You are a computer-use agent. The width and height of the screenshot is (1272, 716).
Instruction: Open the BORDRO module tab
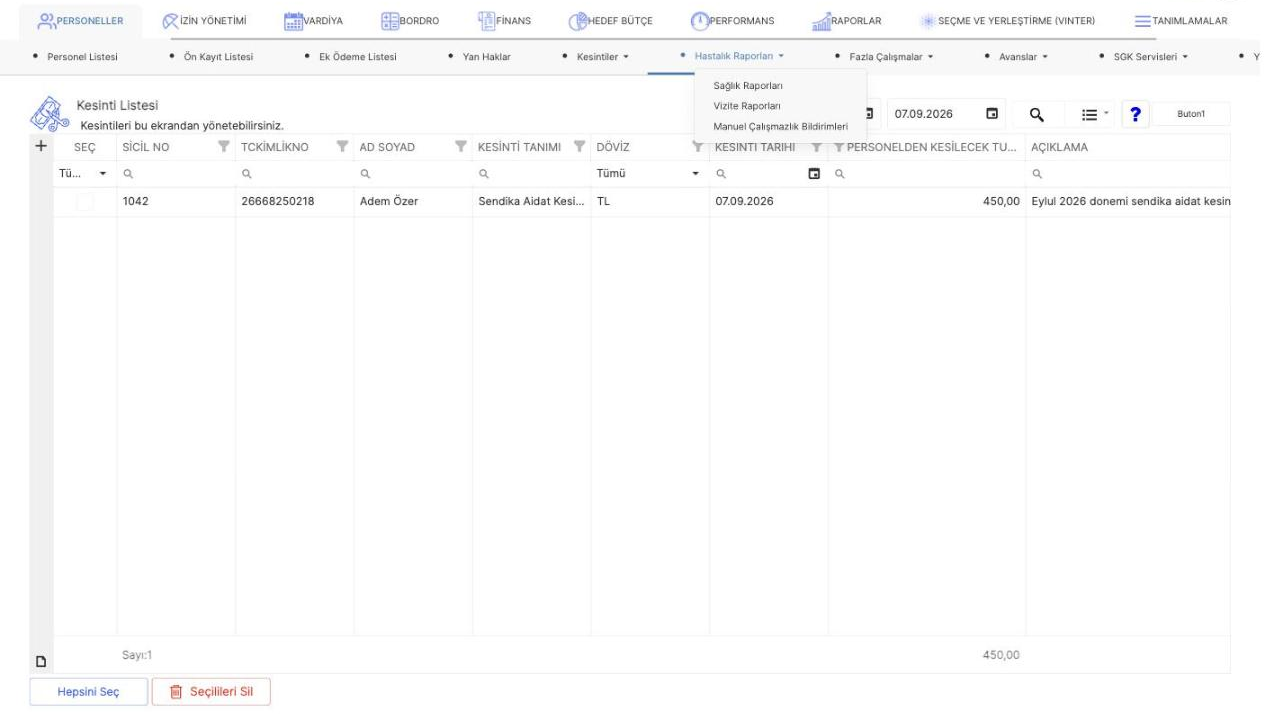[410, 19]
